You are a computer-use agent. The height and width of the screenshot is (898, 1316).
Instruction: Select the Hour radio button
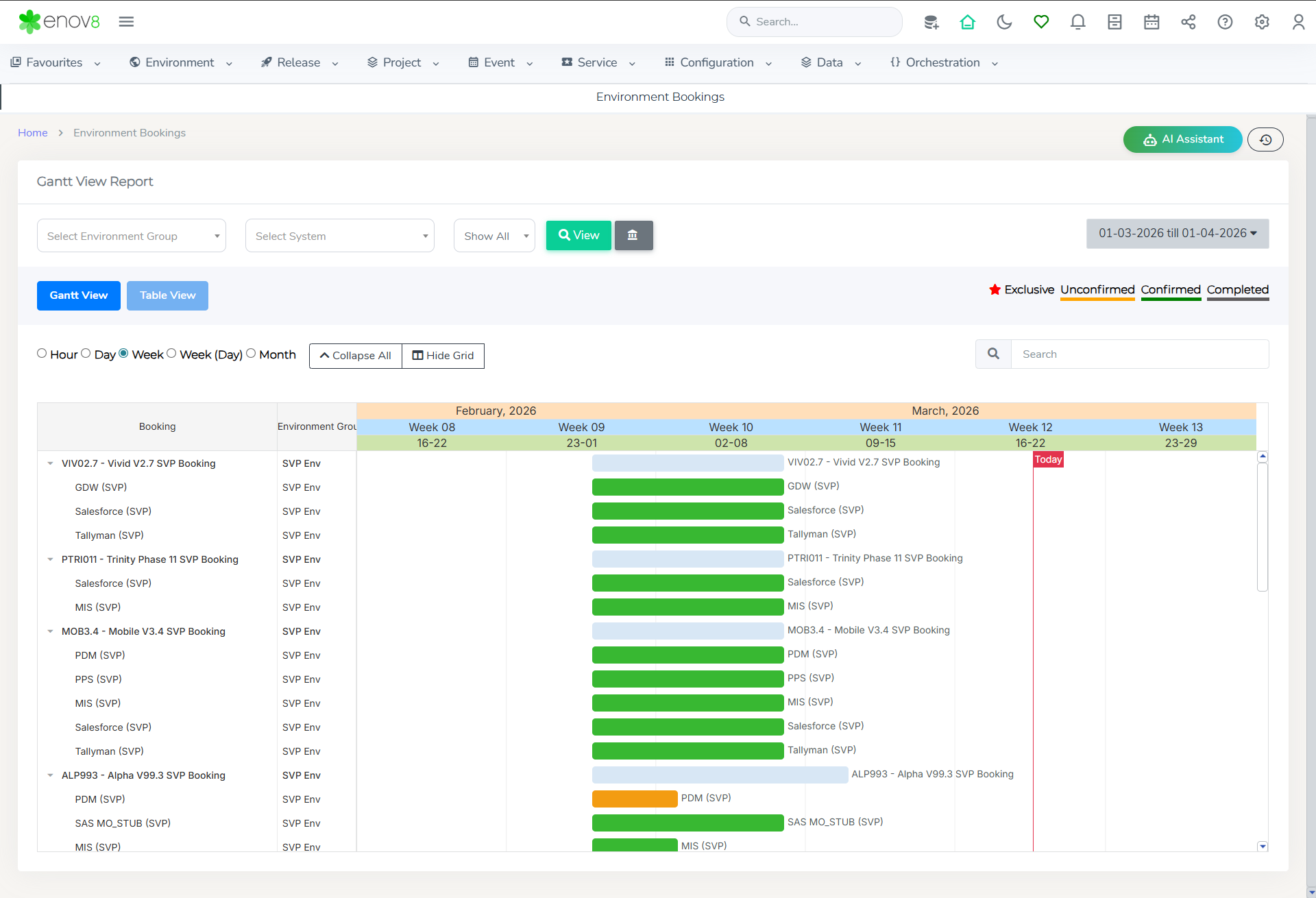coord(42,354)
